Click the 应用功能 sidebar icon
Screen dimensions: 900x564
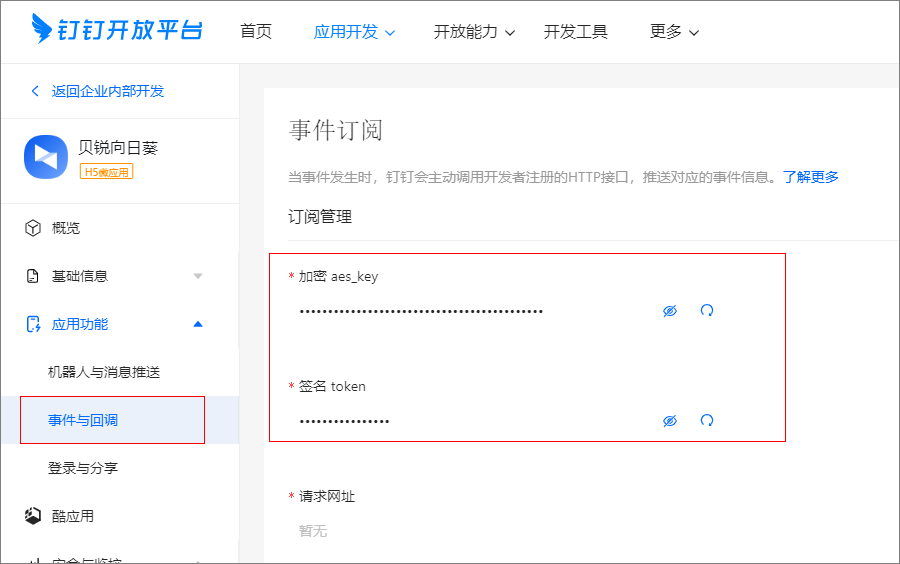click(33, 324)
